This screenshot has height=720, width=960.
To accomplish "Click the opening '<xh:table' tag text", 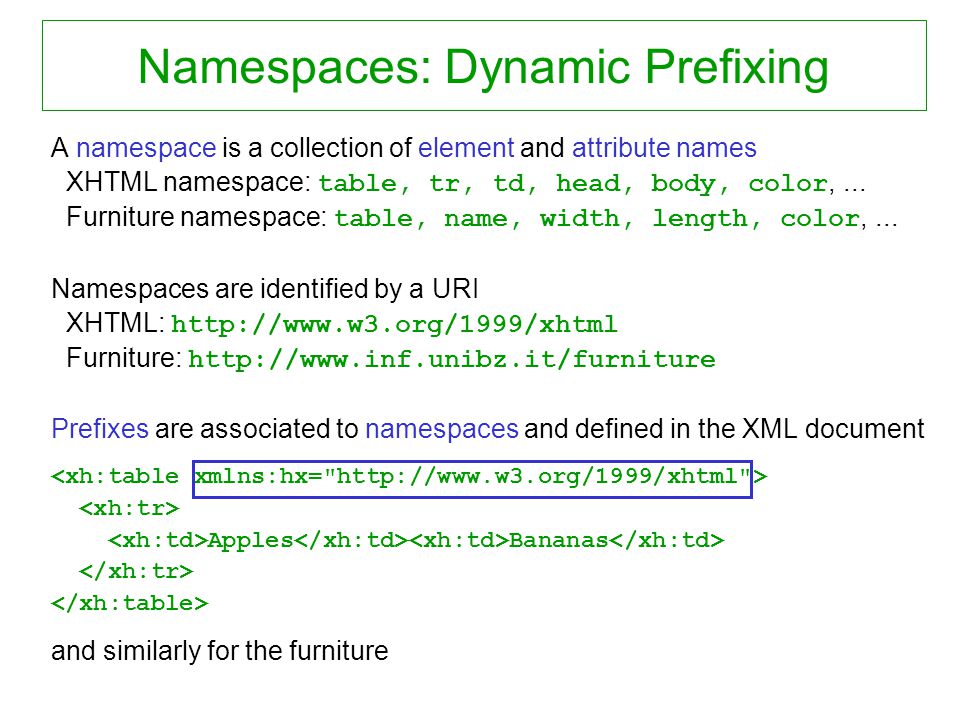I will (x=115, y=476).
